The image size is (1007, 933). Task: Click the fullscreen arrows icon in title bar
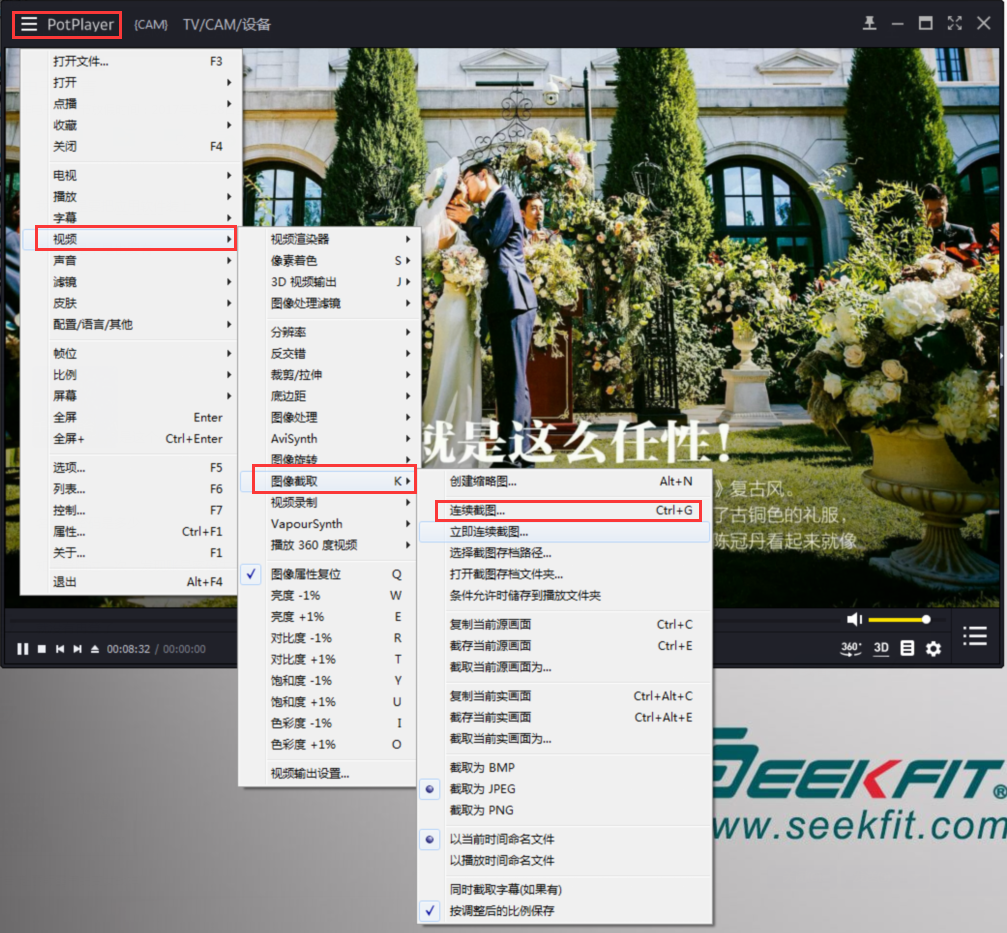pos(954,24)
